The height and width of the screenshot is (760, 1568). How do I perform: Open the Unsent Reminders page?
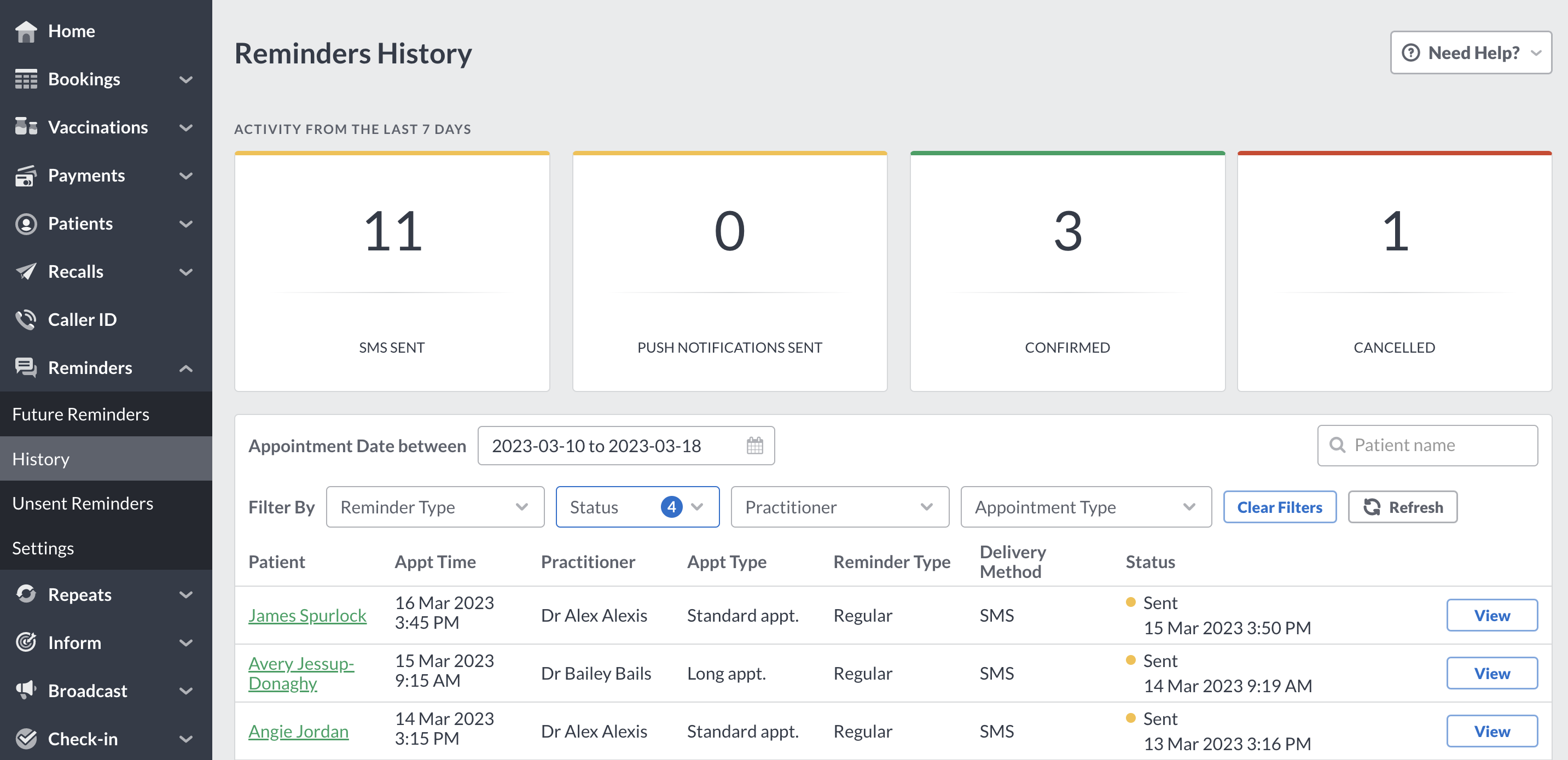click(x=83, y=503)
